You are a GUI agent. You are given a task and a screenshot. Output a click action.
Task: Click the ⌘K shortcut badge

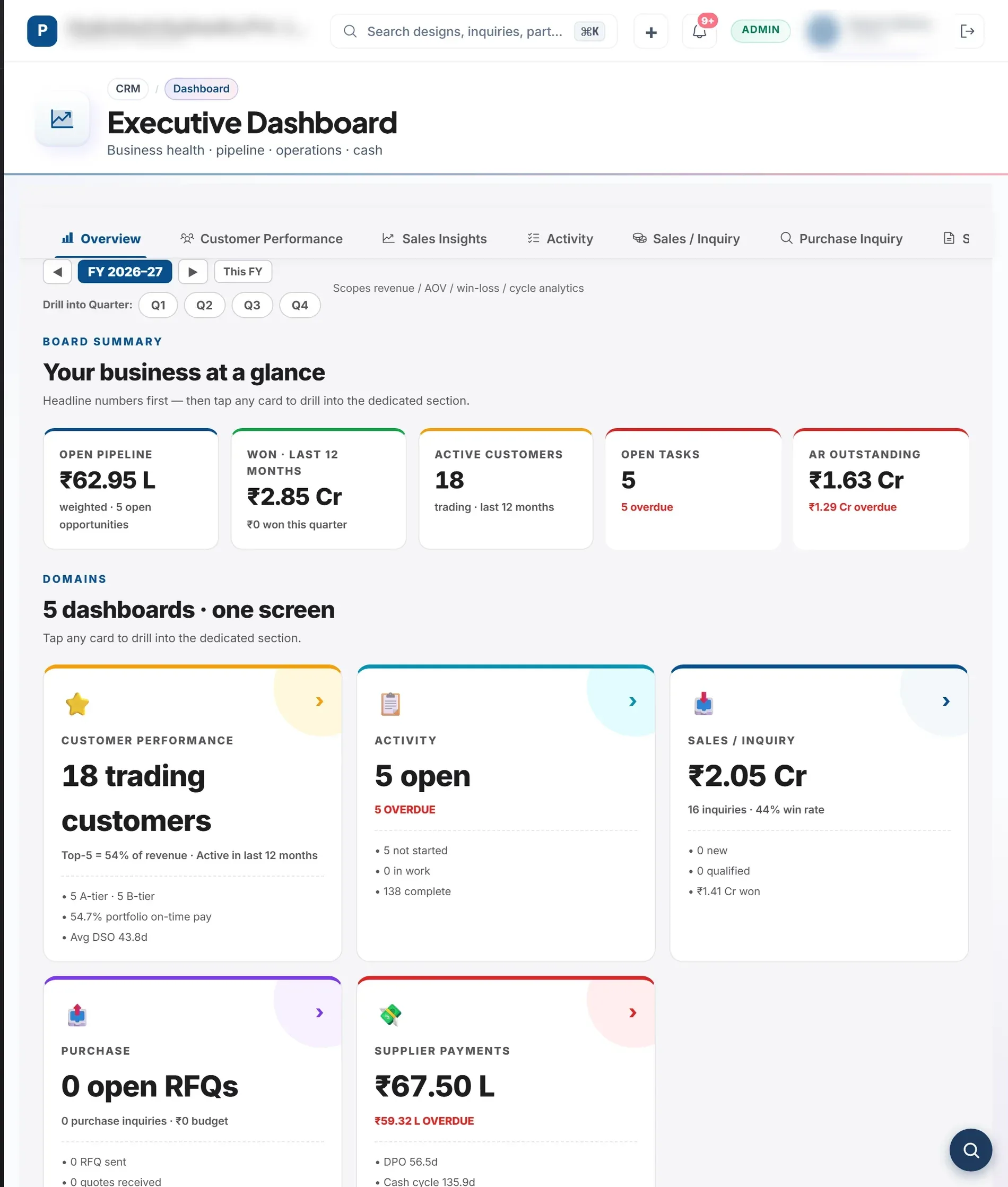coord(589,31)
